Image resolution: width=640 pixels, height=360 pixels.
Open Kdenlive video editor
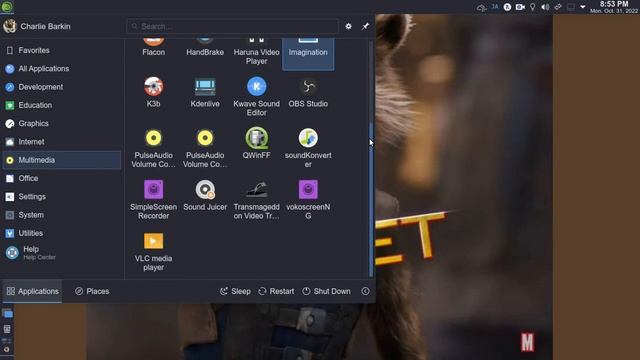coord(205,92)
